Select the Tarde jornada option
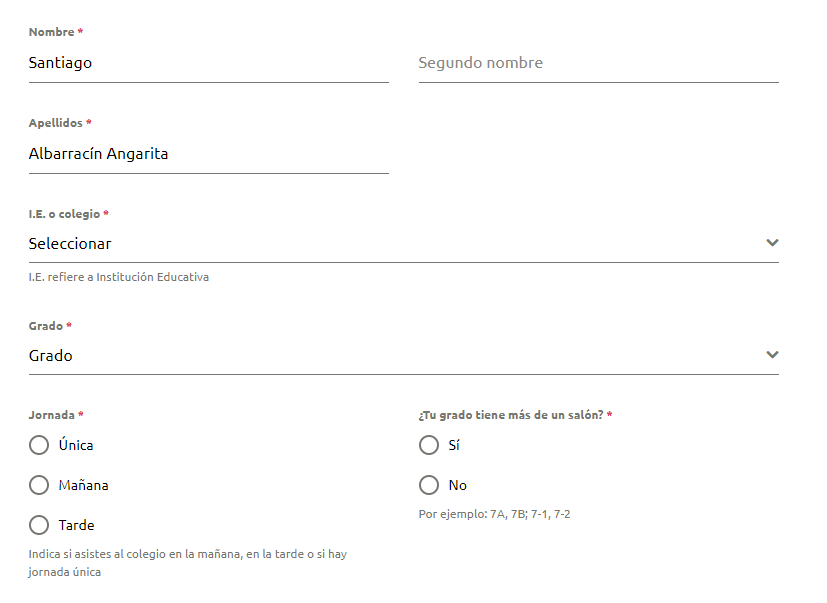Viewport: 827px width, 603px height. (39, 525)
